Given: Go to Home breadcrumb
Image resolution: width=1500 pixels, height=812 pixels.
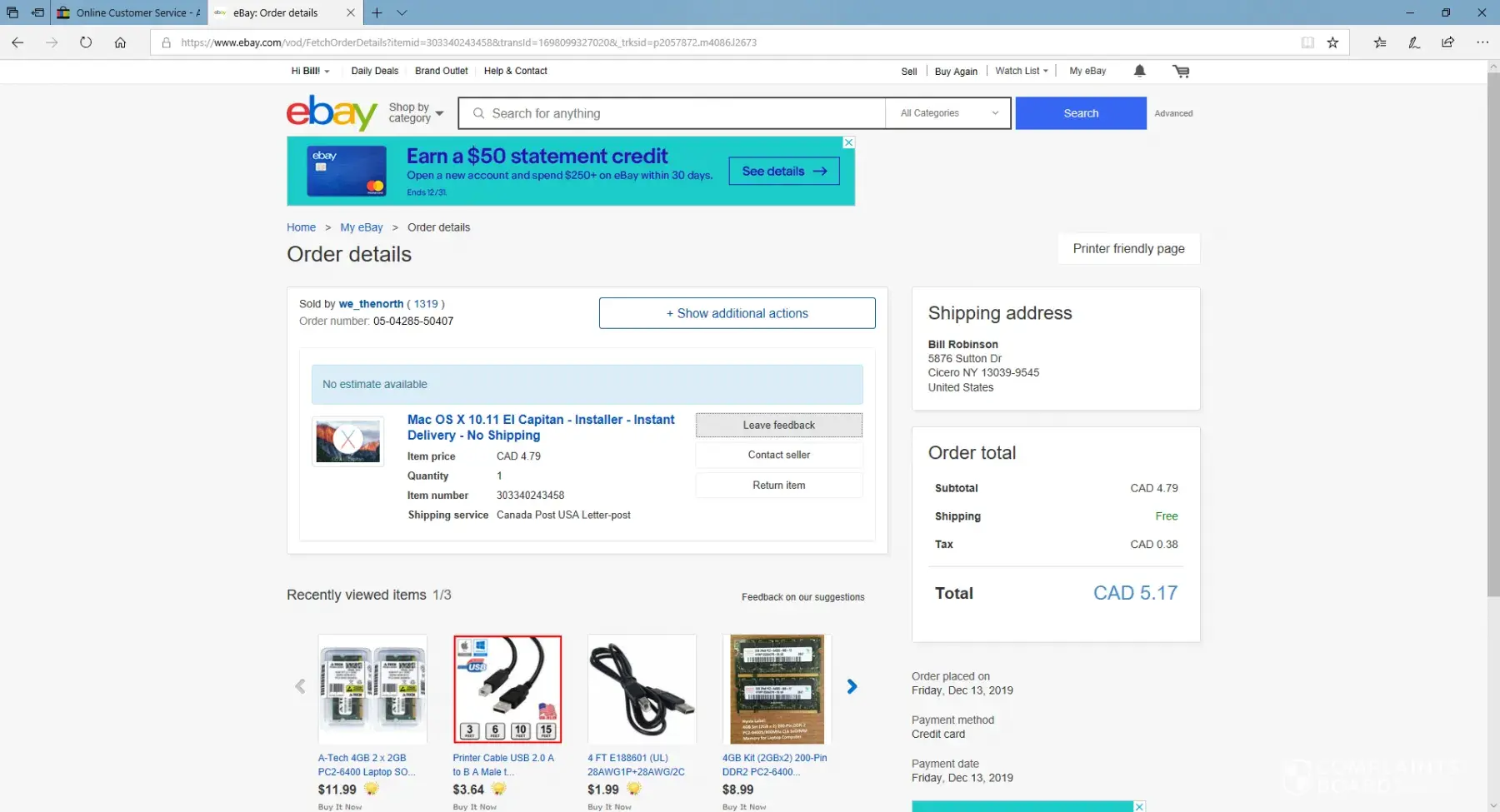Looking at the screenshot, I should 301,227.
